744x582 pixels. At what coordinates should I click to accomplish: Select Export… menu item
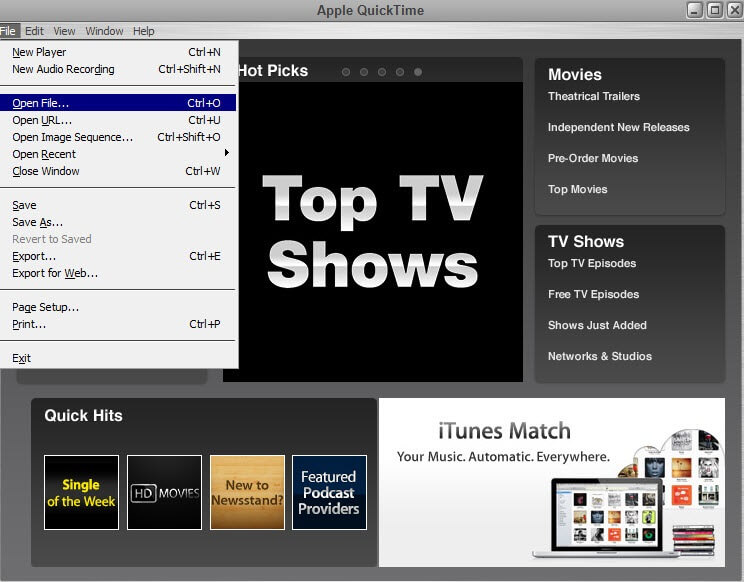pos(118,257)
